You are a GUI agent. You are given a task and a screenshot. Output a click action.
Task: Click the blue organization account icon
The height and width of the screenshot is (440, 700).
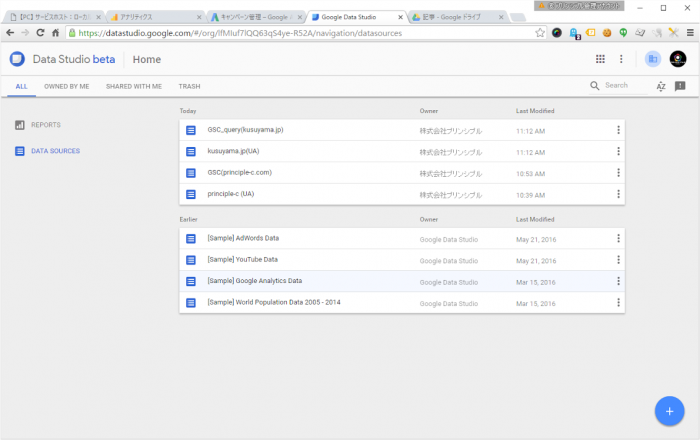(x=653, y=59)
